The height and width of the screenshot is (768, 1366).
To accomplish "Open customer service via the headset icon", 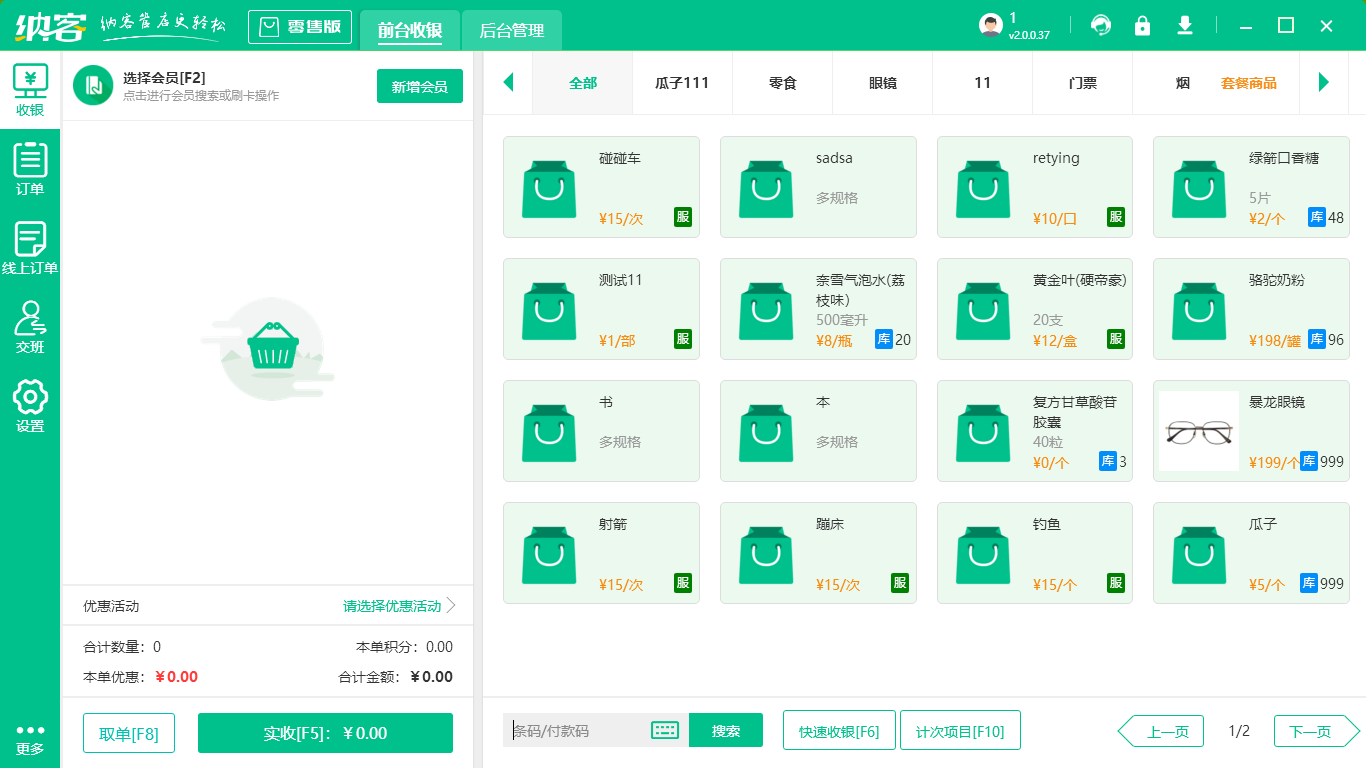I will tap(1101, 25).
